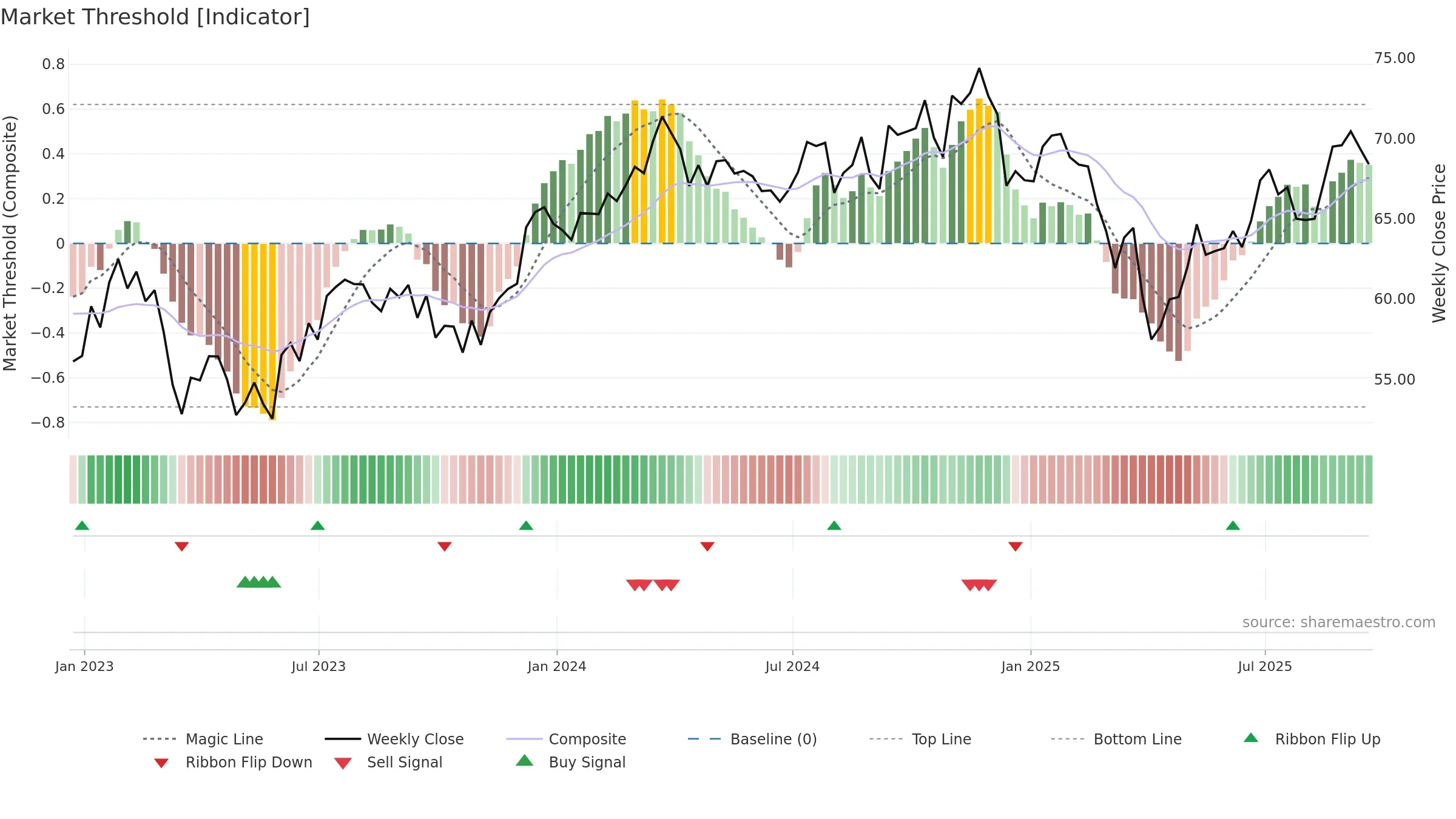Toggle the Top Line legend entry
Viewport: 1456px width, 819px height.
click(920, 739)
